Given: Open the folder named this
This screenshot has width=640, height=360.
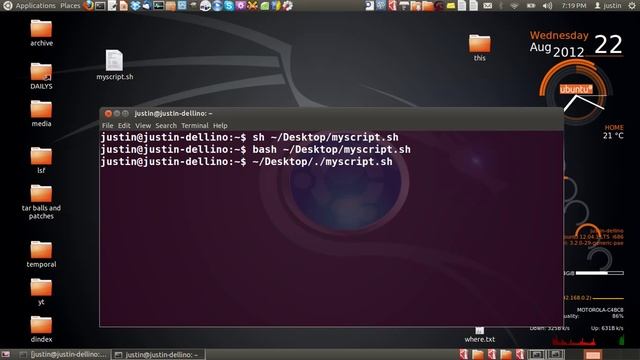Looking at the screenshot, I should click(x=480, y=48).
